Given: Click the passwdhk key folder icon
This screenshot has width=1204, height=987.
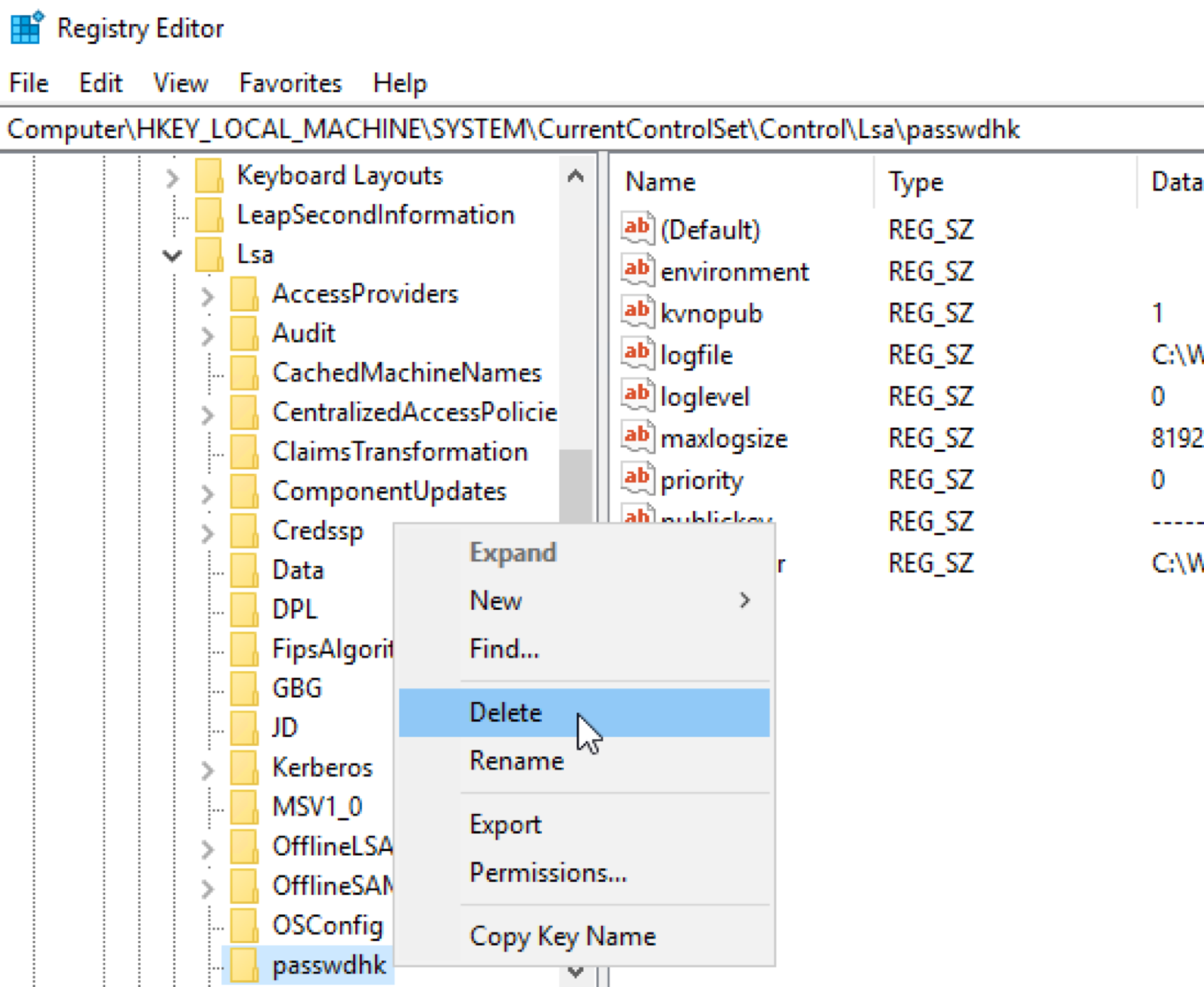Looking at the screenshot, I should click(x=244, y=964).
